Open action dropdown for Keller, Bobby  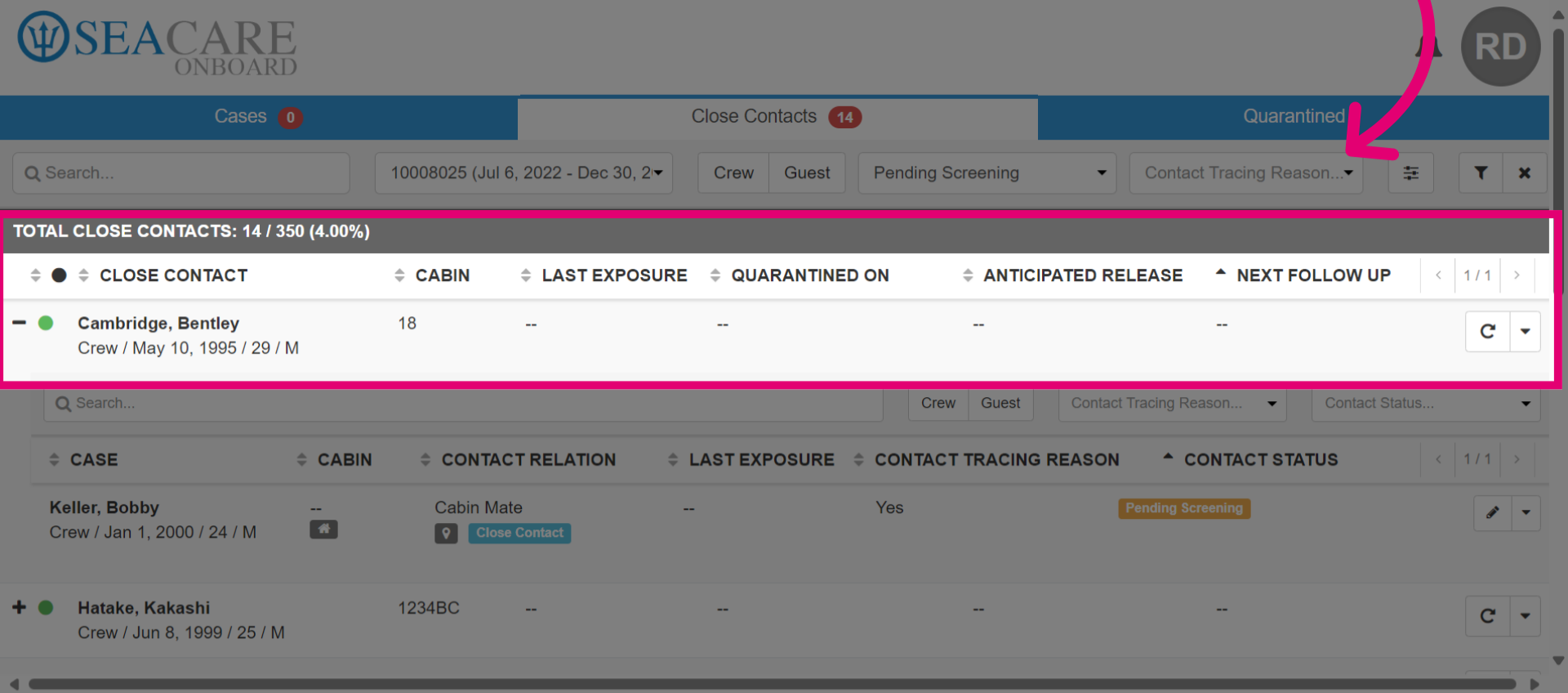(1526, 513)
